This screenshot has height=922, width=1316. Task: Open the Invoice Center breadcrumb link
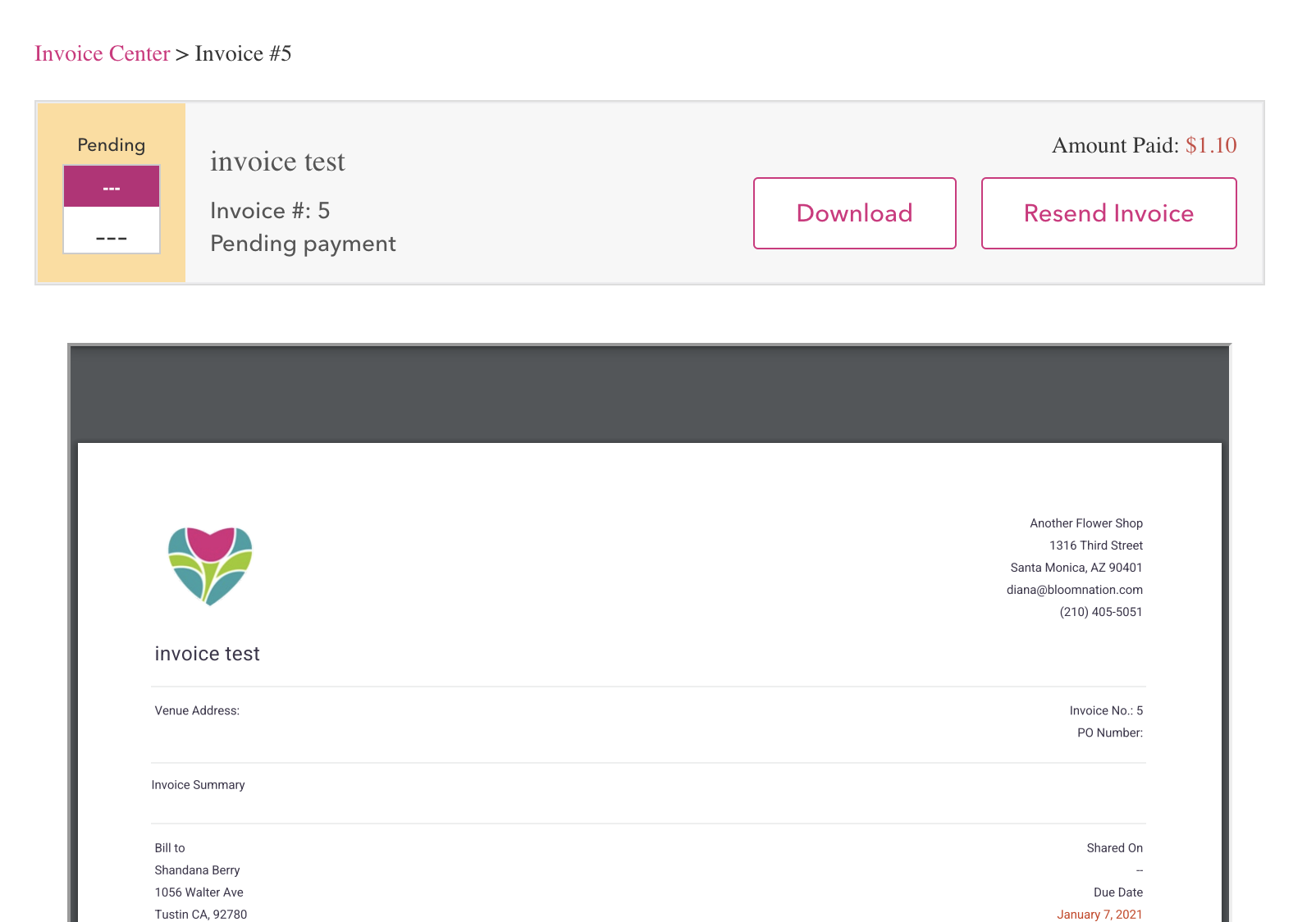pos(103,53)
